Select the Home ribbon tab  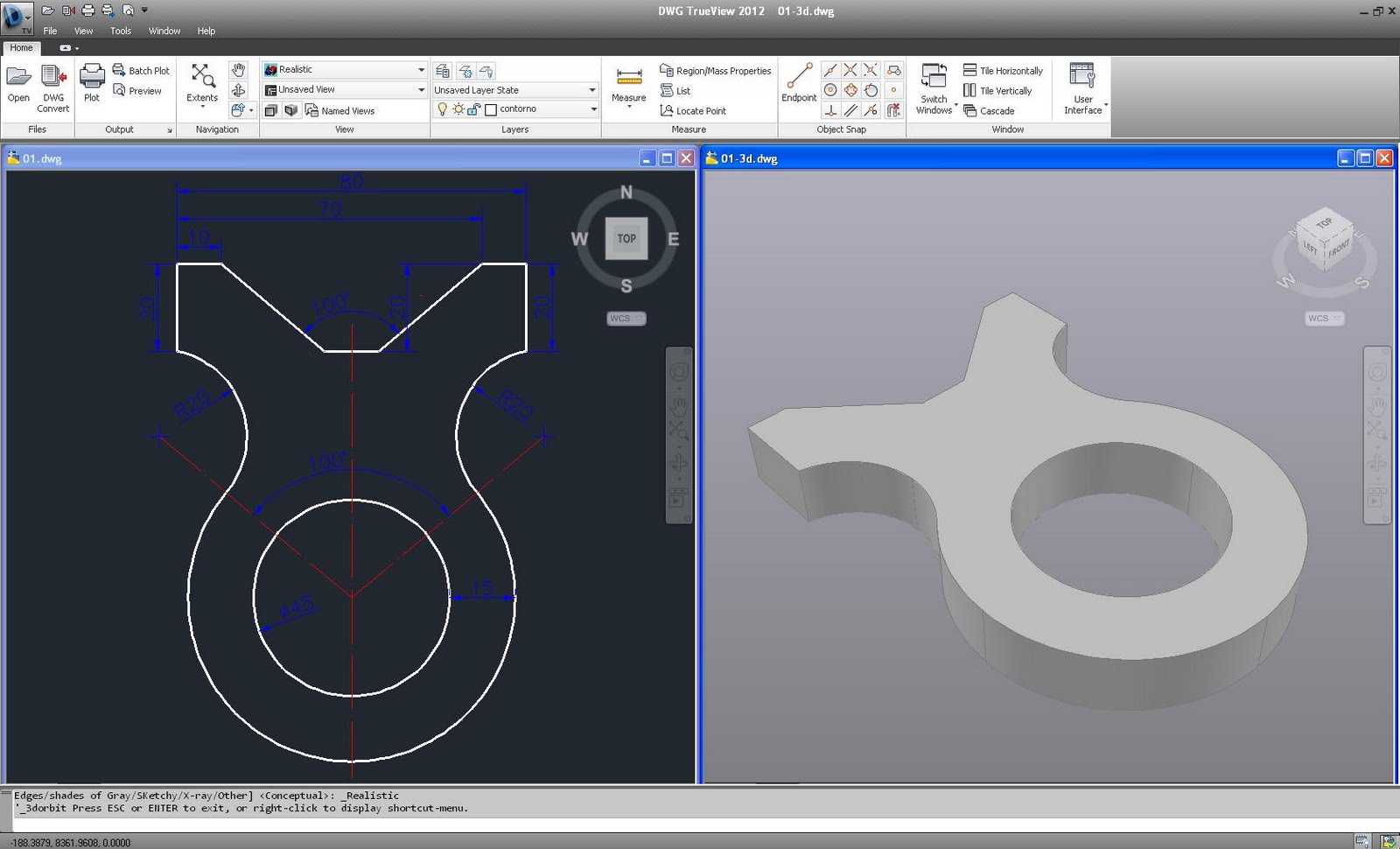point(20,48)
